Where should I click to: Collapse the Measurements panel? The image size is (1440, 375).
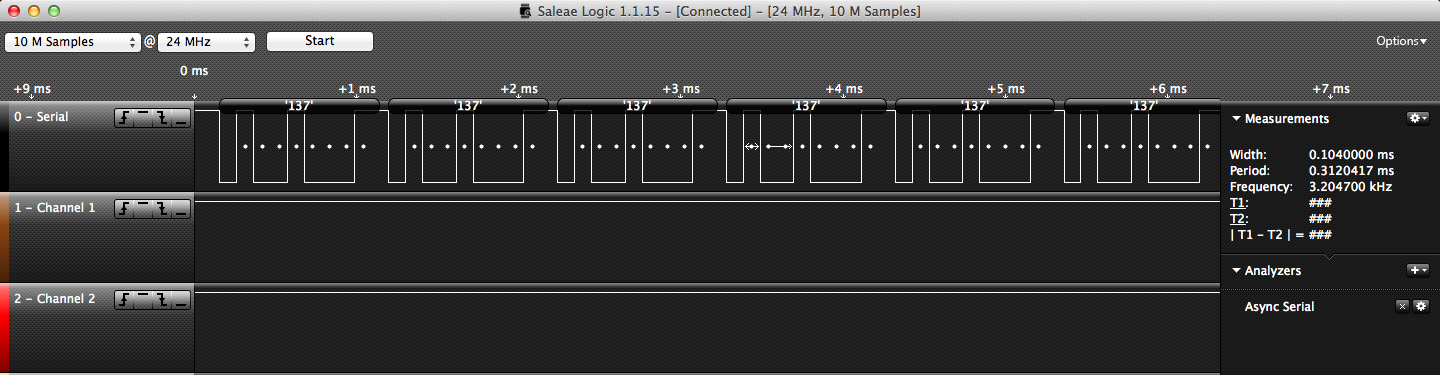point(1236,118)
